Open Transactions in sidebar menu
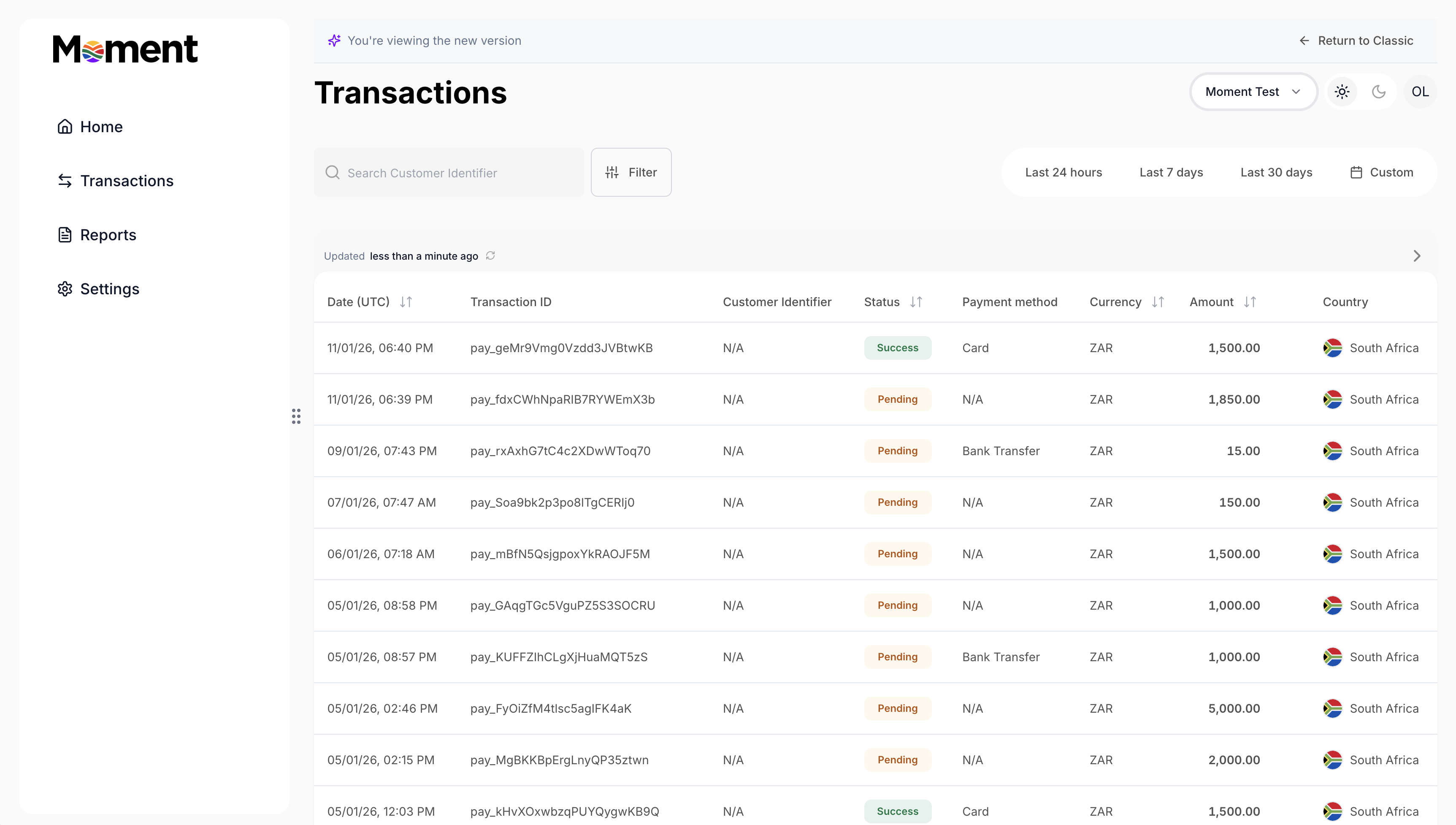The height and width of the screenshot is (825, 1456). [126, 181]
